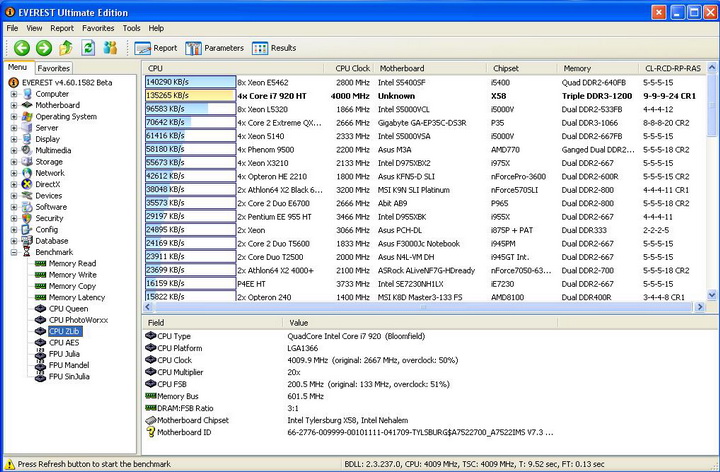The width and height of the screenshot is (720, 472).
Task: Open the CPU PhotoWorxx benchmark
Action: [x=79, y=320]
